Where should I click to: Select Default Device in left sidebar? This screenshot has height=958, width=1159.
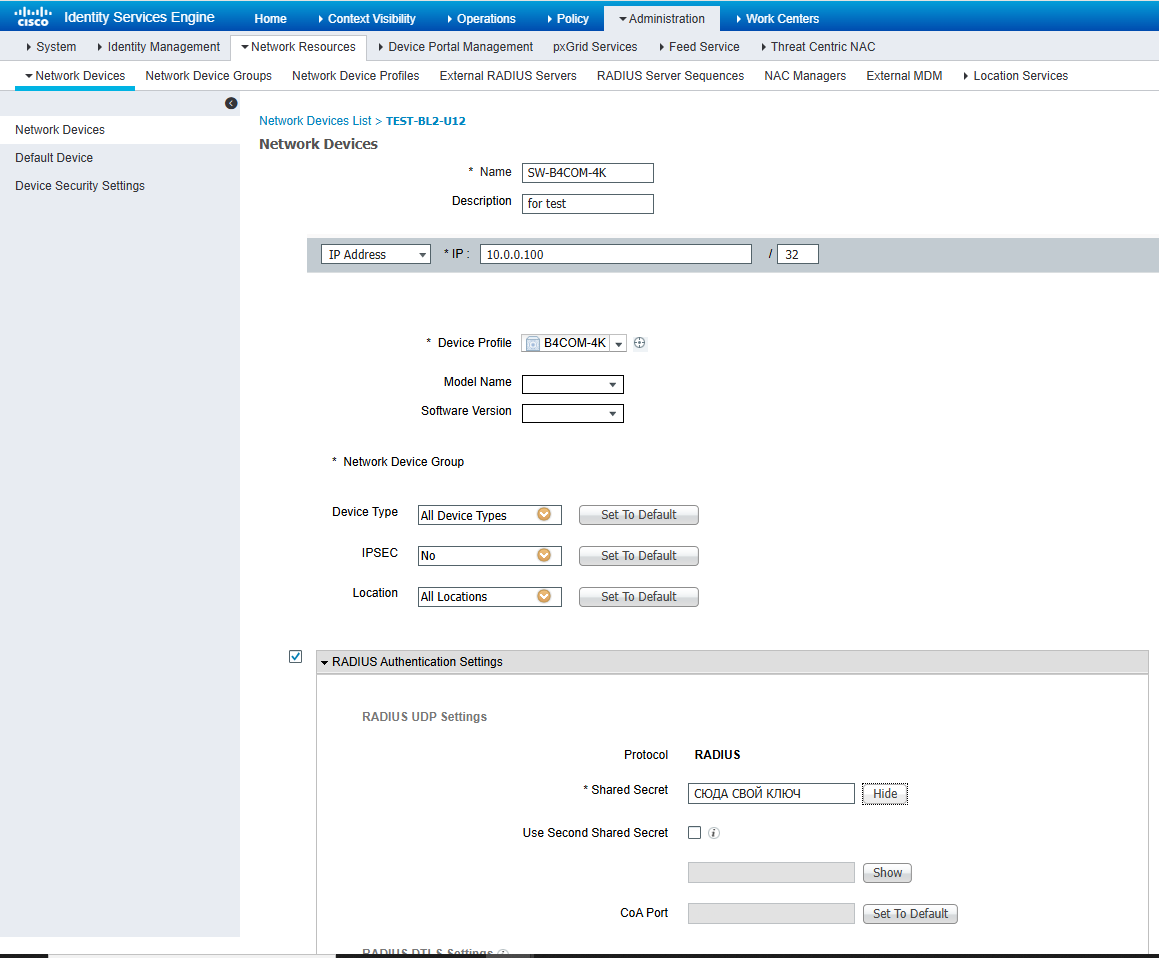tap(54, 158)
